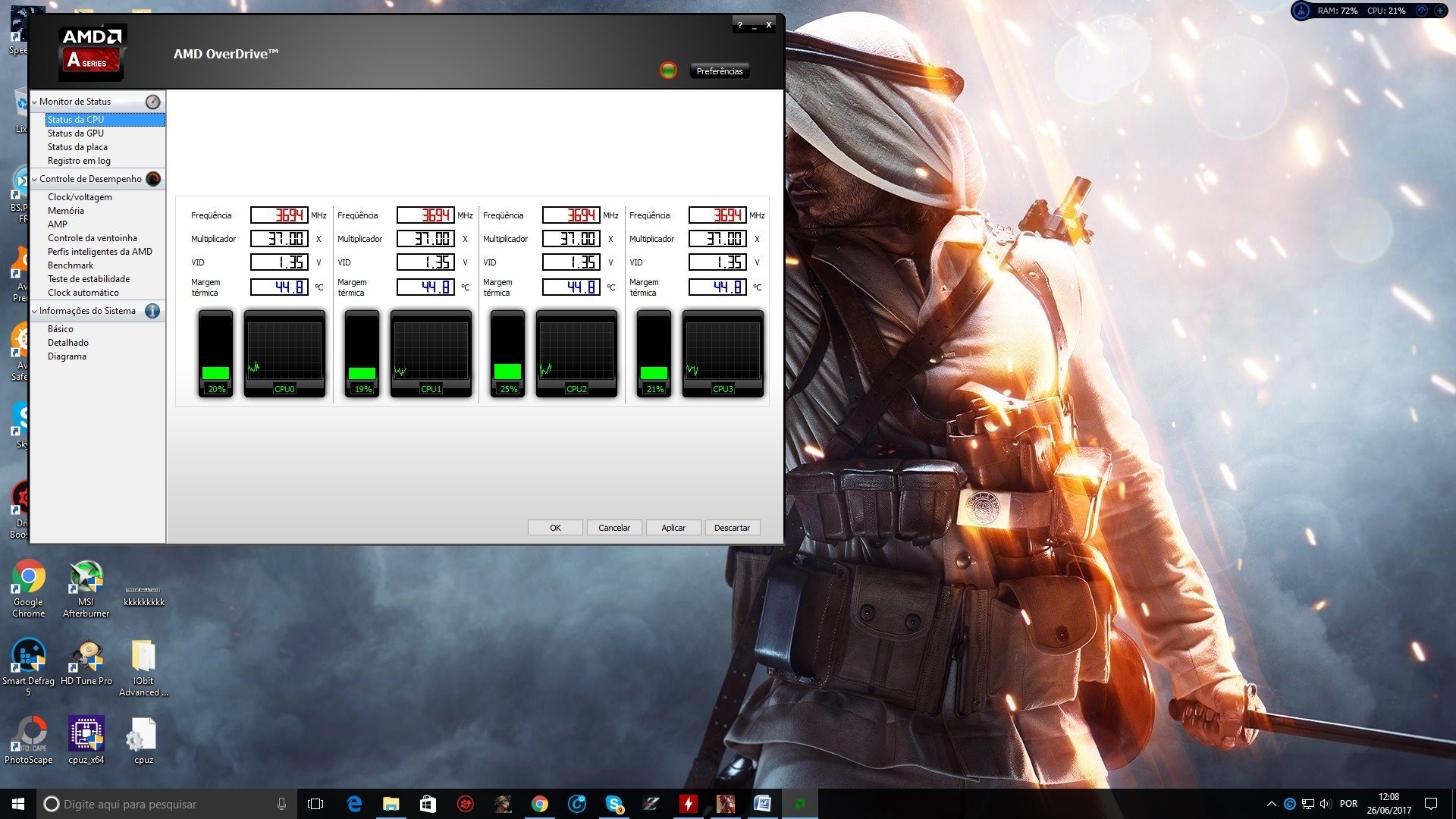This screenshot has width=1456, height=819.
Task: Click the green status indicator beside Preferências
Action: click(x=668, y=71)
